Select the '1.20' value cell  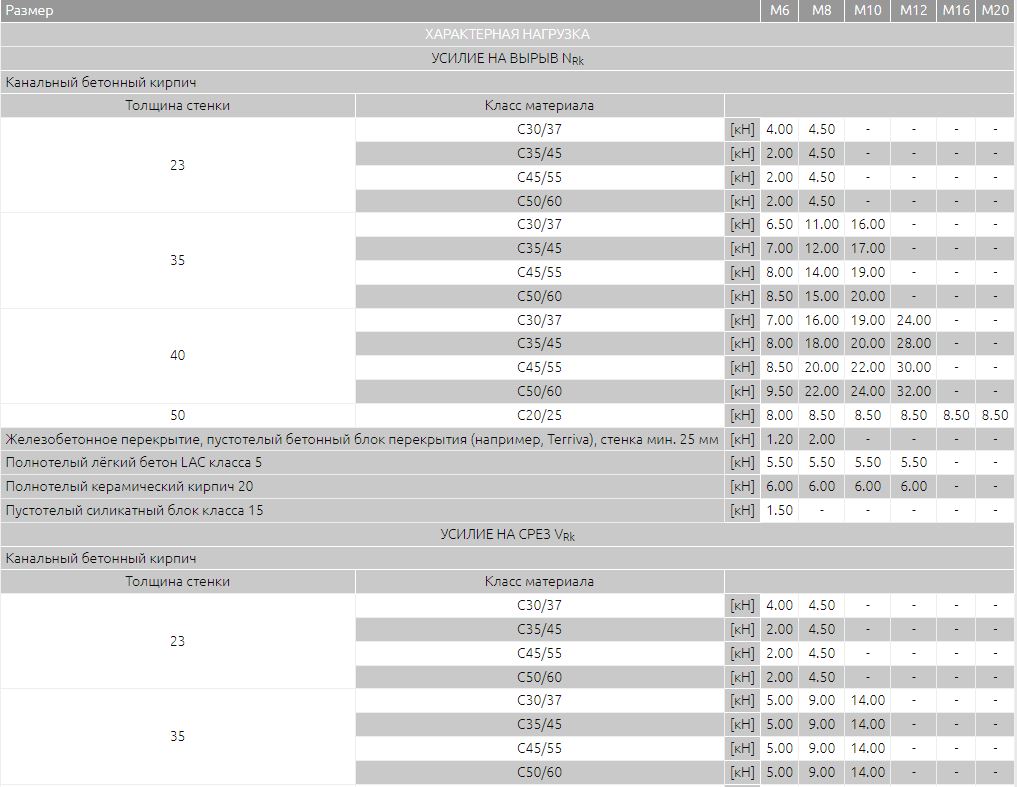[779, 439]
